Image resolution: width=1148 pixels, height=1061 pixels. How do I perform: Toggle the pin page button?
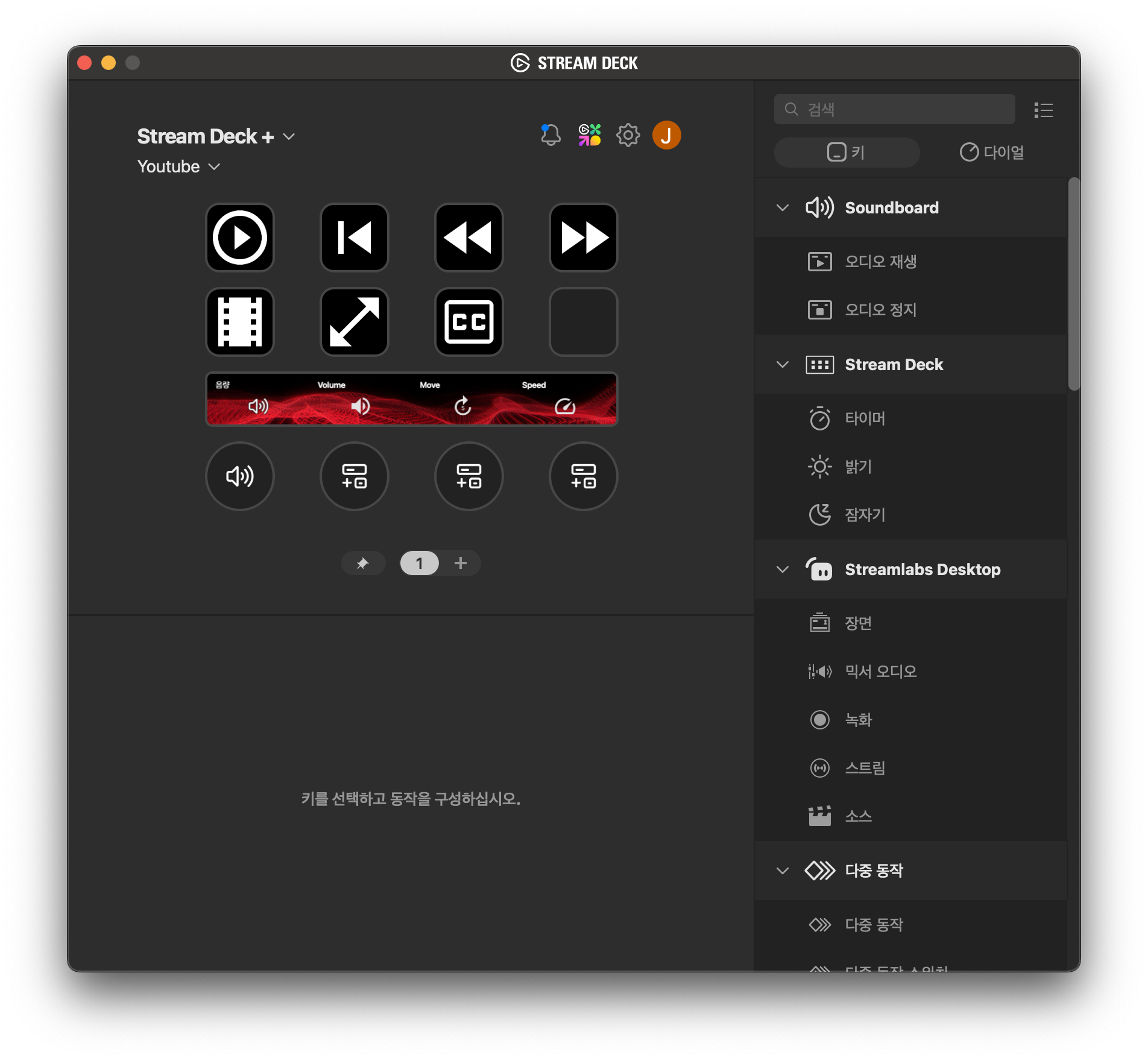click(x=362, y=563)
